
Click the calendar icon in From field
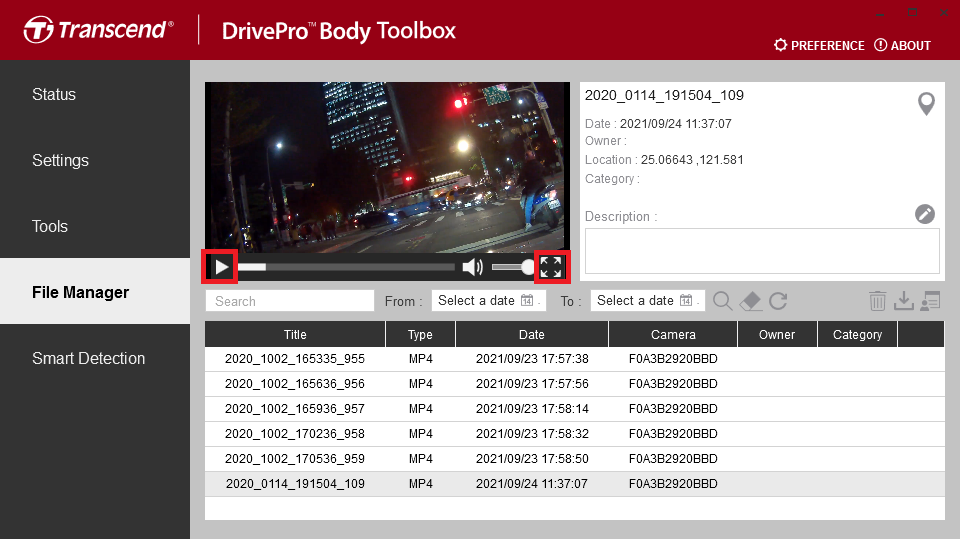[527, 300]
